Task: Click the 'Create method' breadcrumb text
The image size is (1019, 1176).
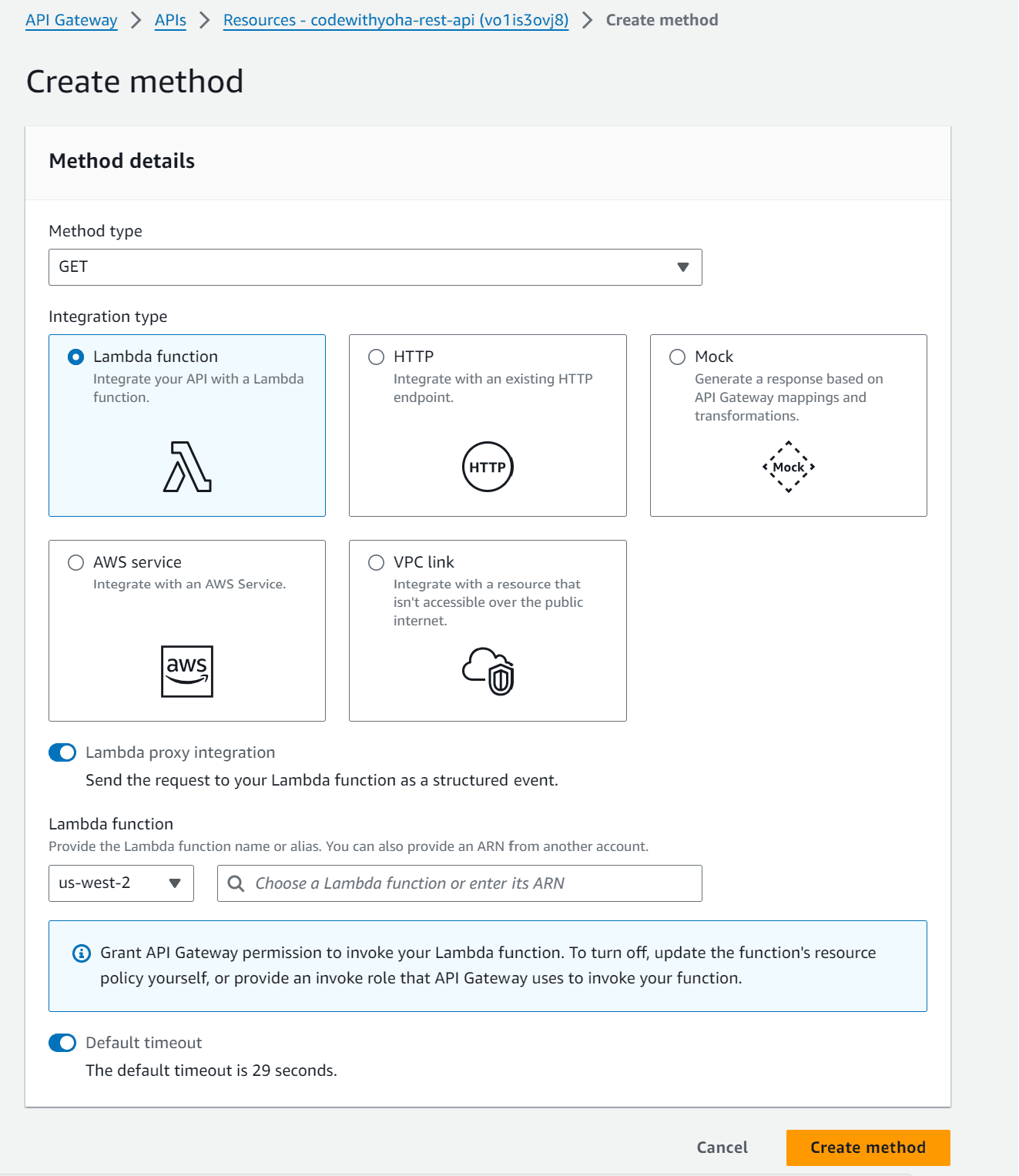Action: [662, 20]
